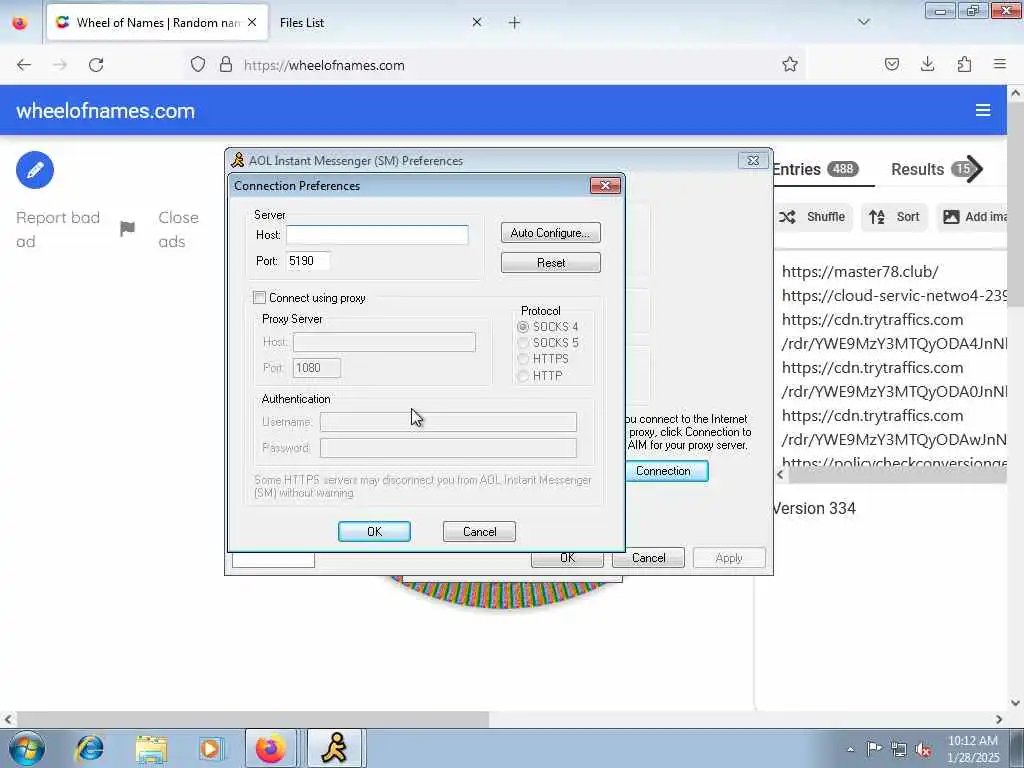This screenshot has width=1024, height=768.
Task: Focus the Server Host input field
Action: click(377, 234)
